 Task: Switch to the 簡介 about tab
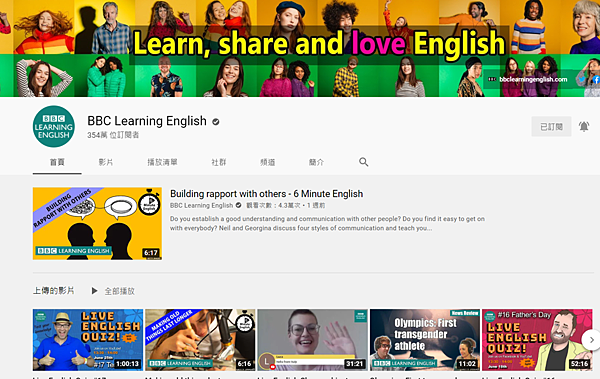click(316, 162)
